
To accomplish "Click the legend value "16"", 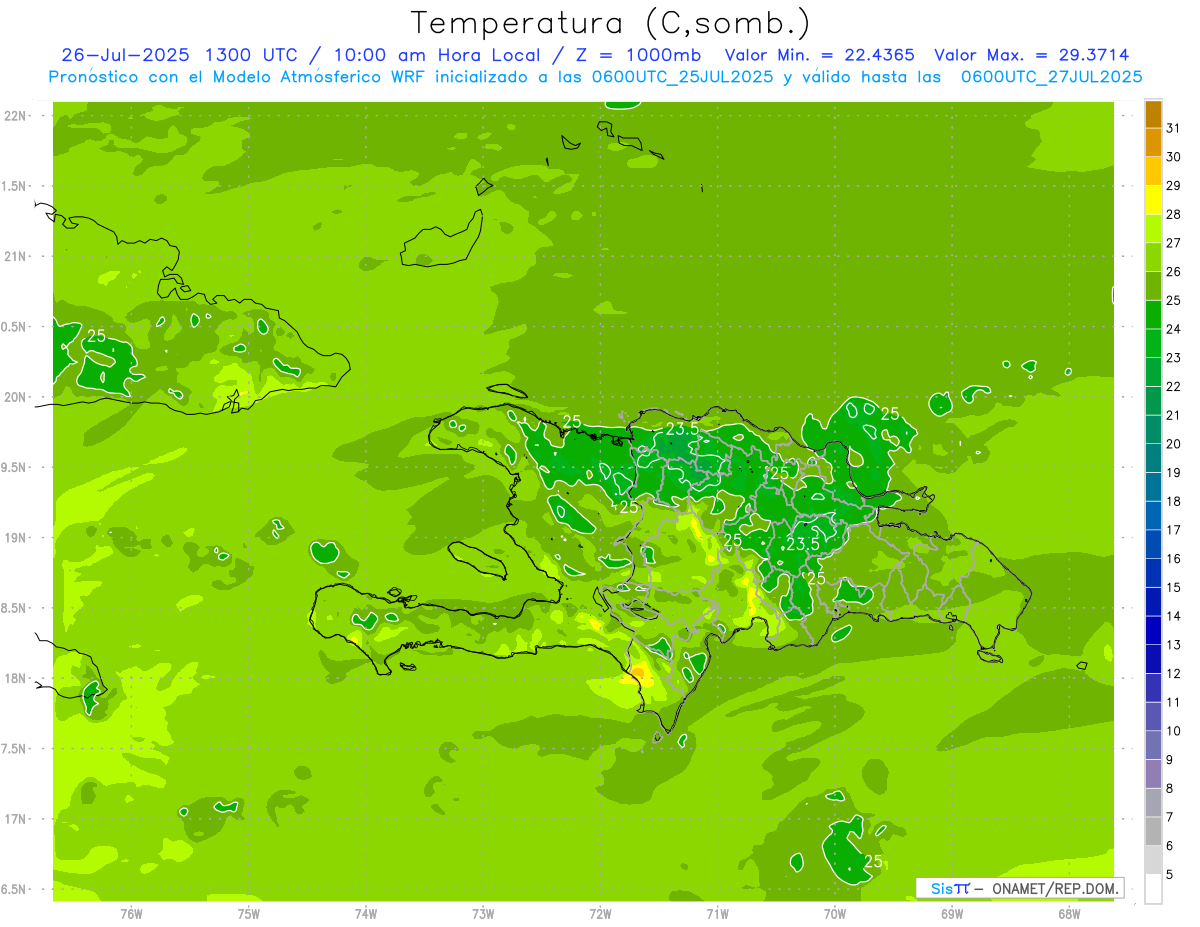I will pos(1174,559).
